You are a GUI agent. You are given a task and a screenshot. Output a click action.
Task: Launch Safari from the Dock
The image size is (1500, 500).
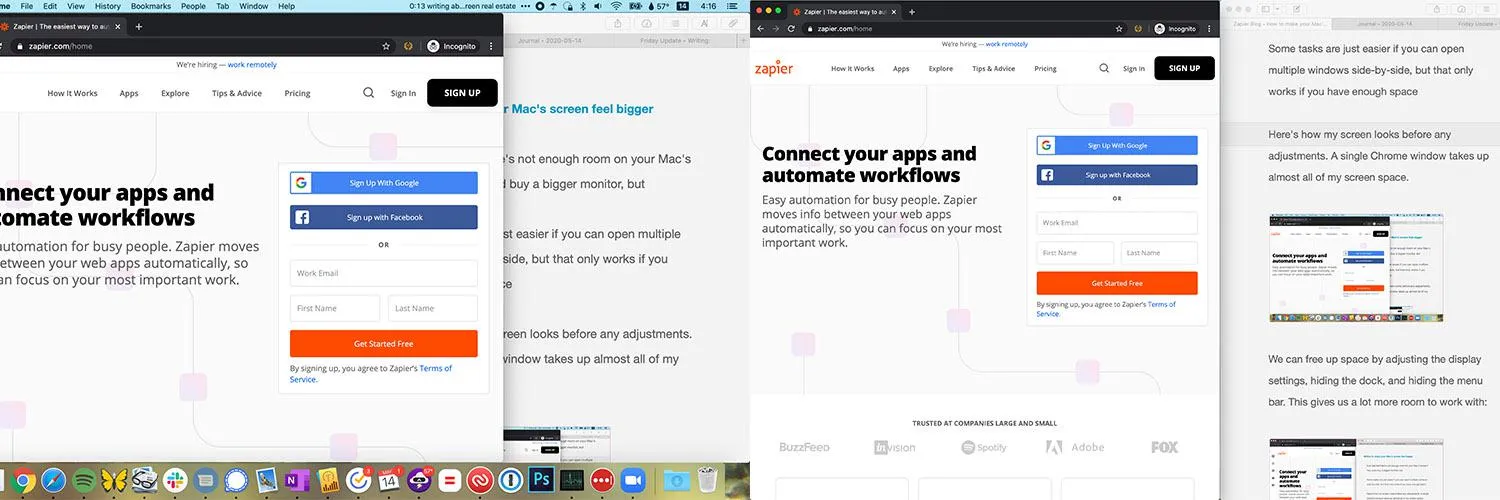[54, 481]
